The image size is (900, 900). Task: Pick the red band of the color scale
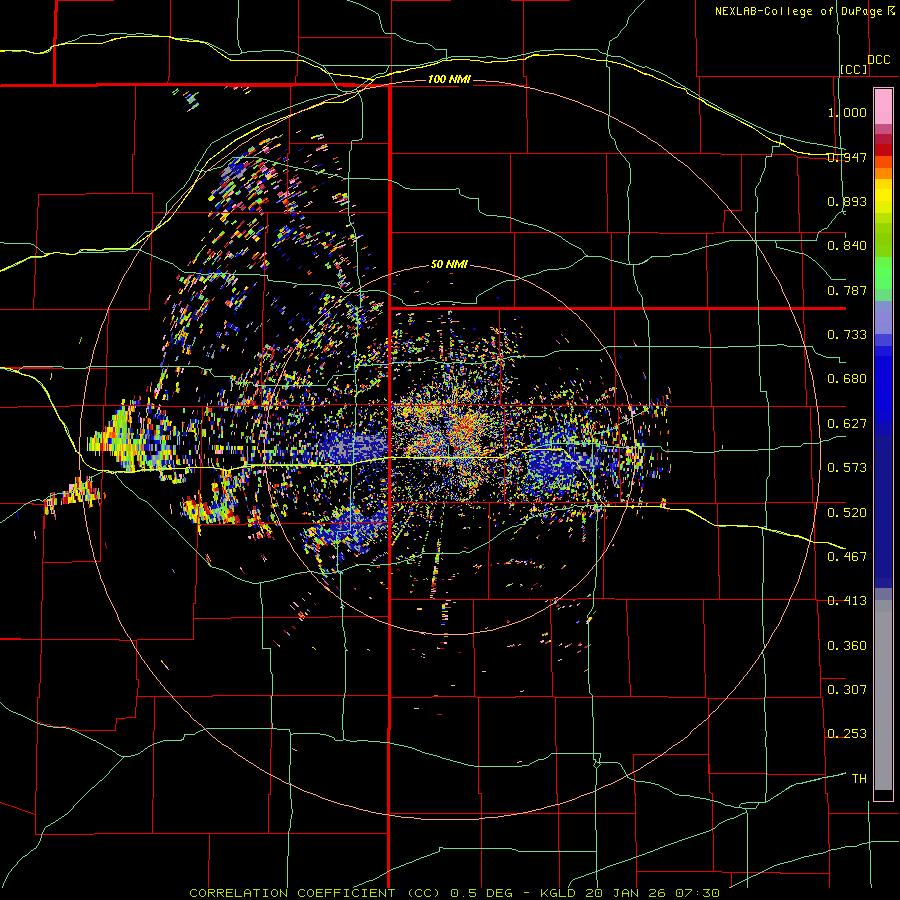point(883,149)
